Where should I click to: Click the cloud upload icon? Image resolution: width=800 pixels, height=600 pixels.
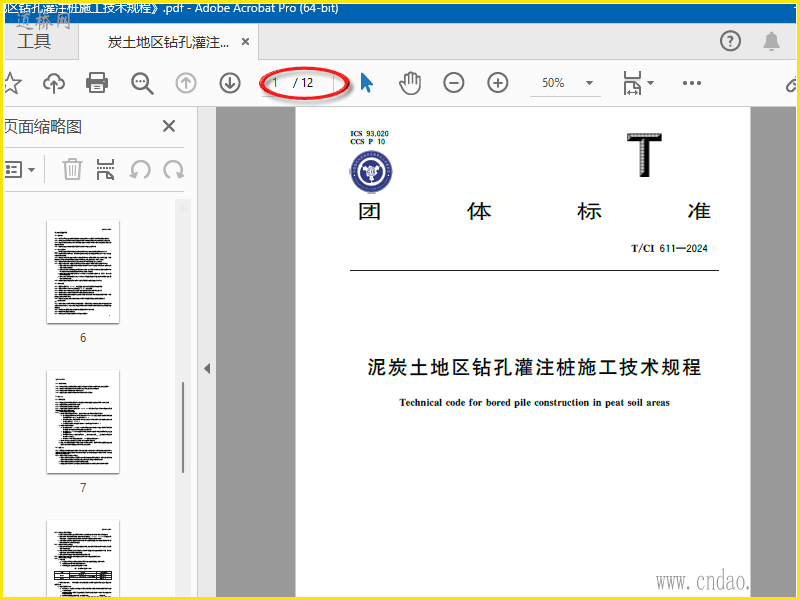tap(54, 83)
